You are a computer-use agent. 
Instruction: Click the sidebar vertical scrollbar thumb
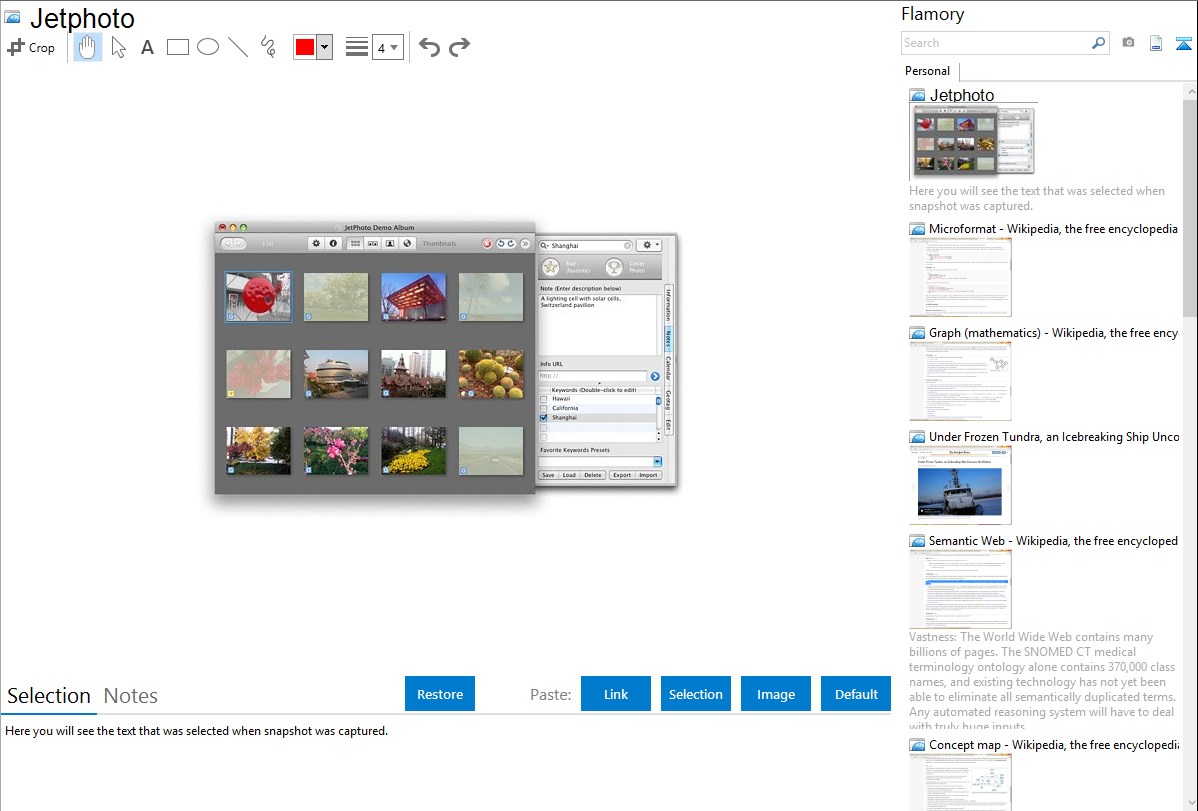(x=1190, y=206)
